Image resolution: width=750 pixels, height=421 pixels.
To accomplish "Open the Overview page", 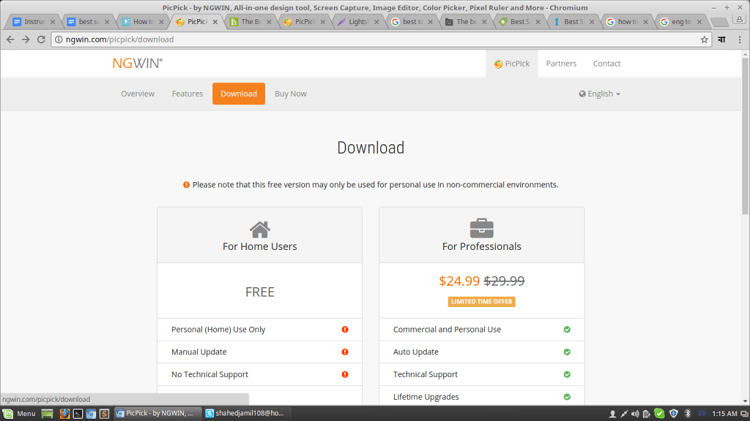I will click(x=138, y=94).
